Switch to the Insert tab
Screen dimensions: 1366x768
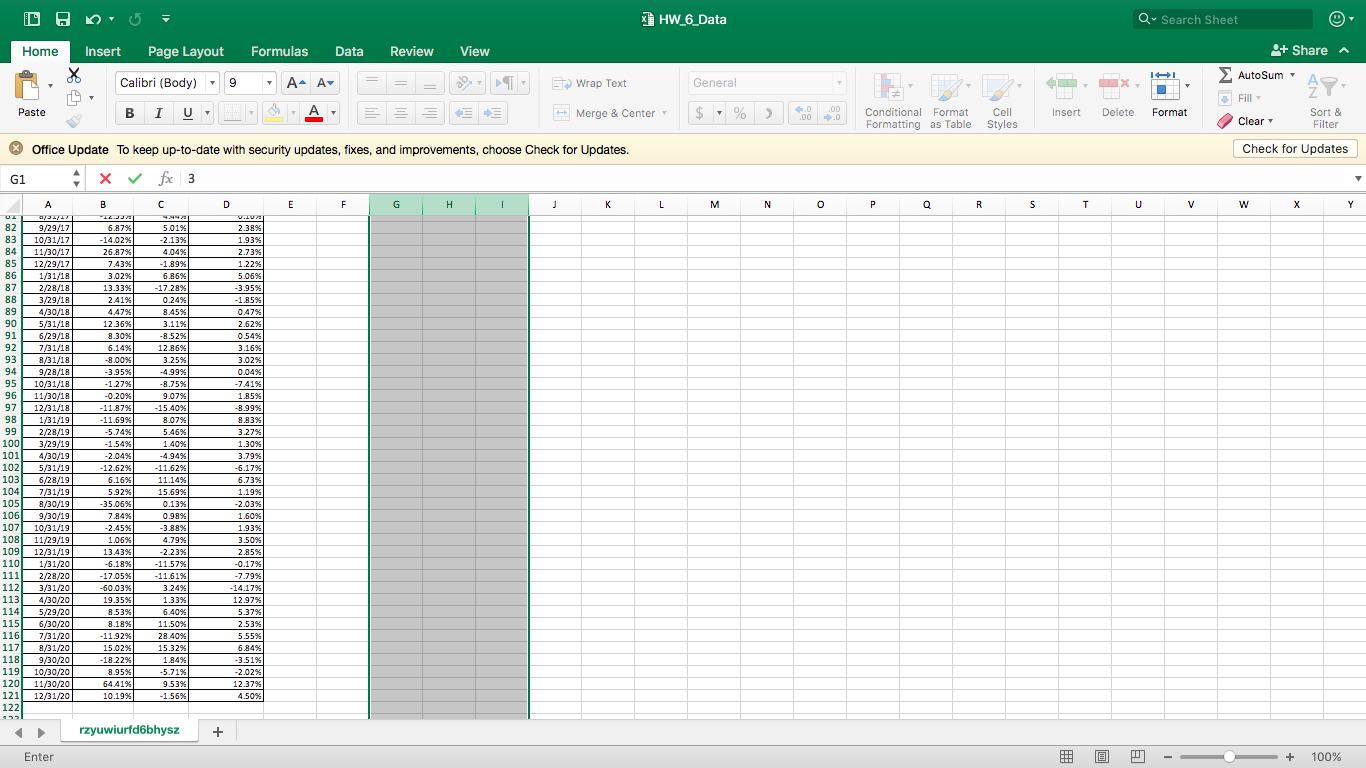[x=103, y=51]
